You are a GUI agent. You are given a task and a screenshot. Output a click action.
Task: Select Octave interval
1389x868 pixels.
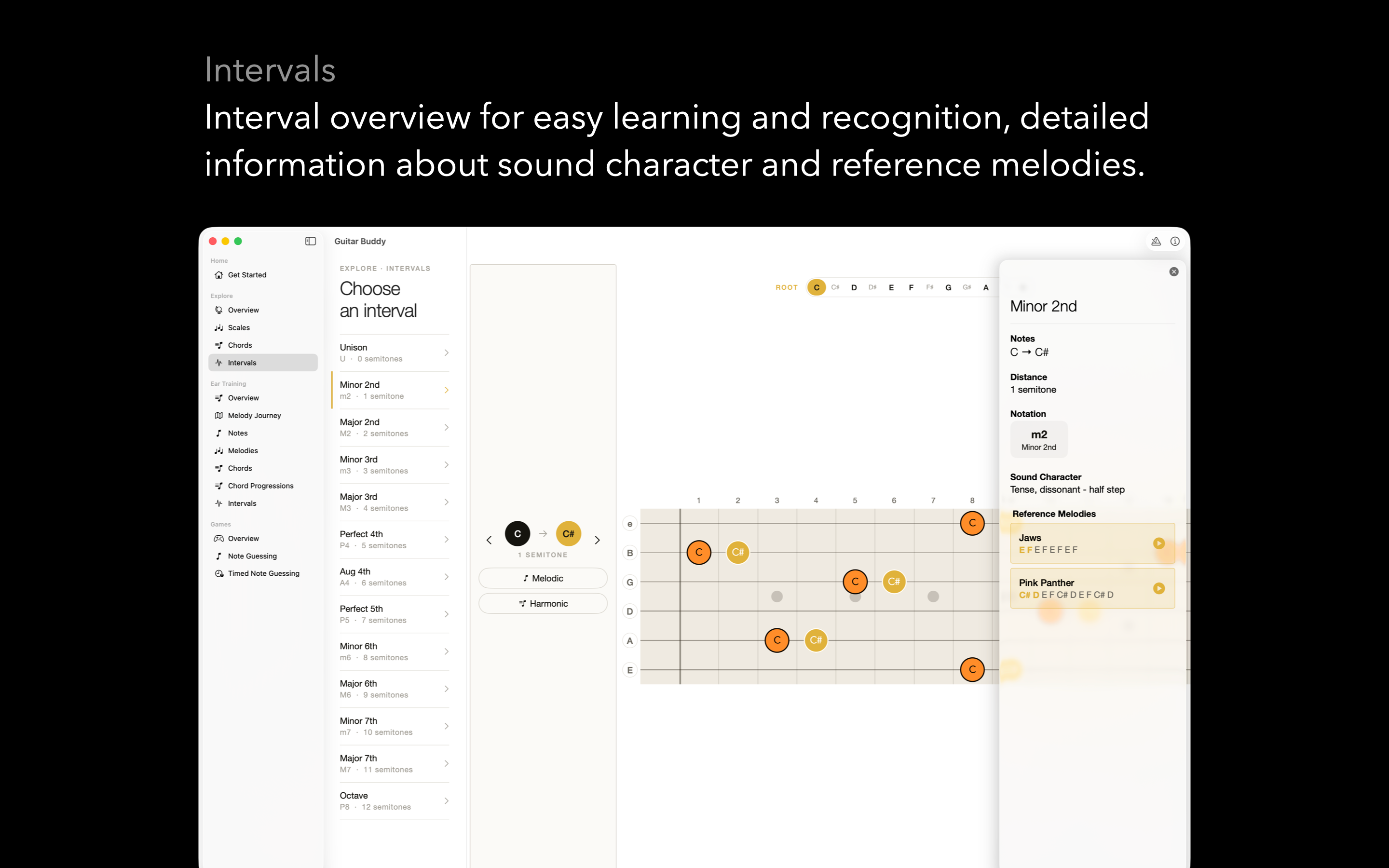394,801
